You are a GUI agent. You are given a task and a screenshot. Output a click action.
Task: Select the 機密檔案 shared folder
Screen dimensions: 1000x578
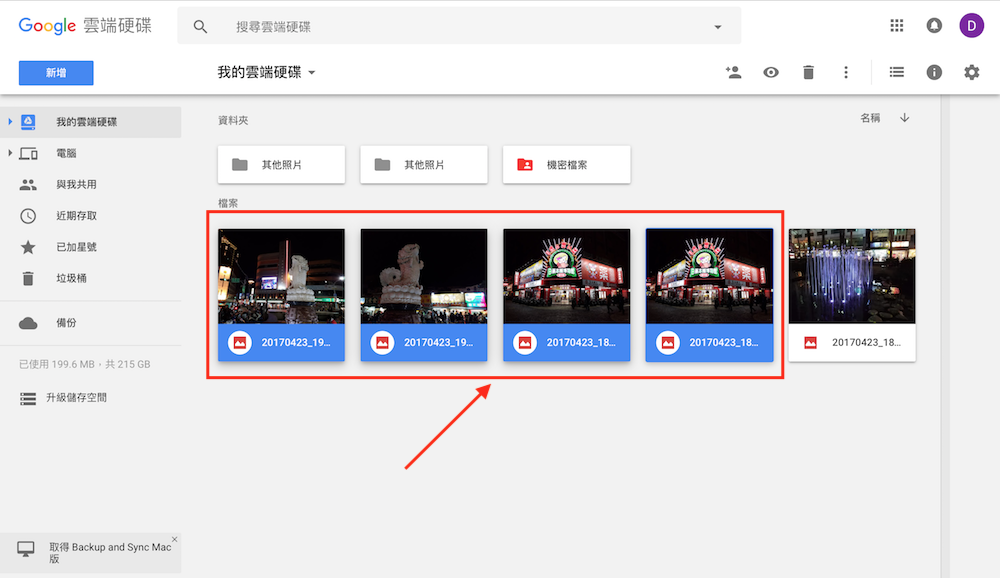[x=566, y=165]
